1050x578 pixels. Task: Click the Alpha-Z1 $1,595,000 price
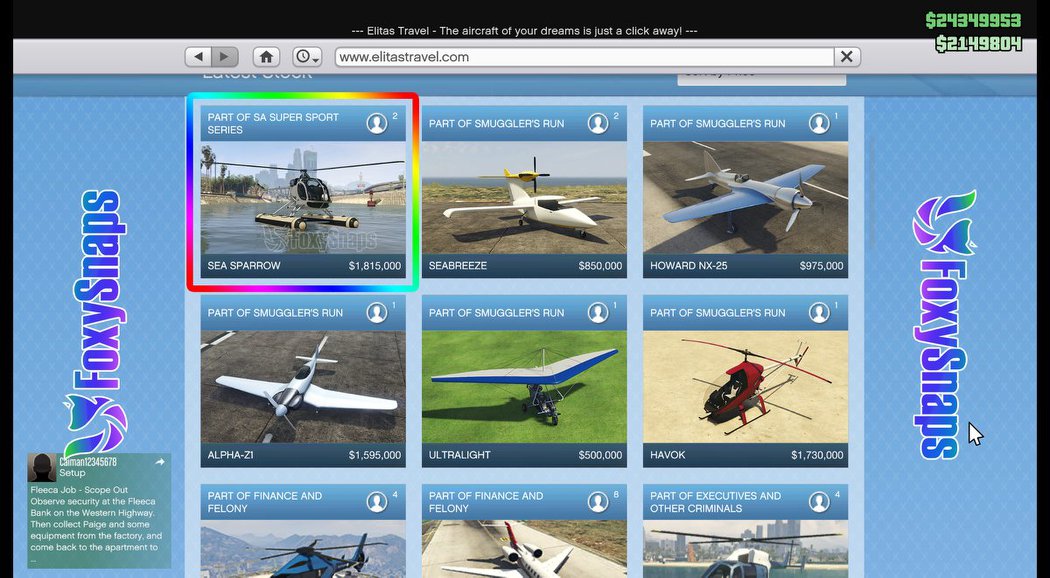pyautogui.click(x=375, y=455)
